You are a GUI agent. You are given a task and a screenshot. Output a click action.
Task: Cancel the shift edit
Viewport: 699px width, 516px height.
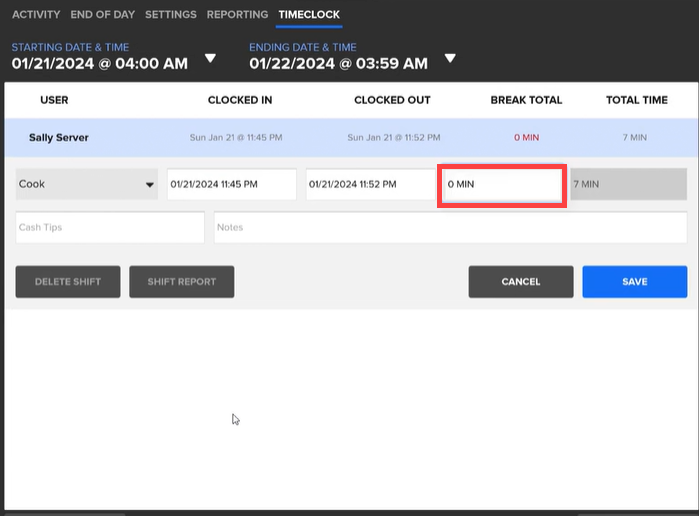(x=520, y=282)
